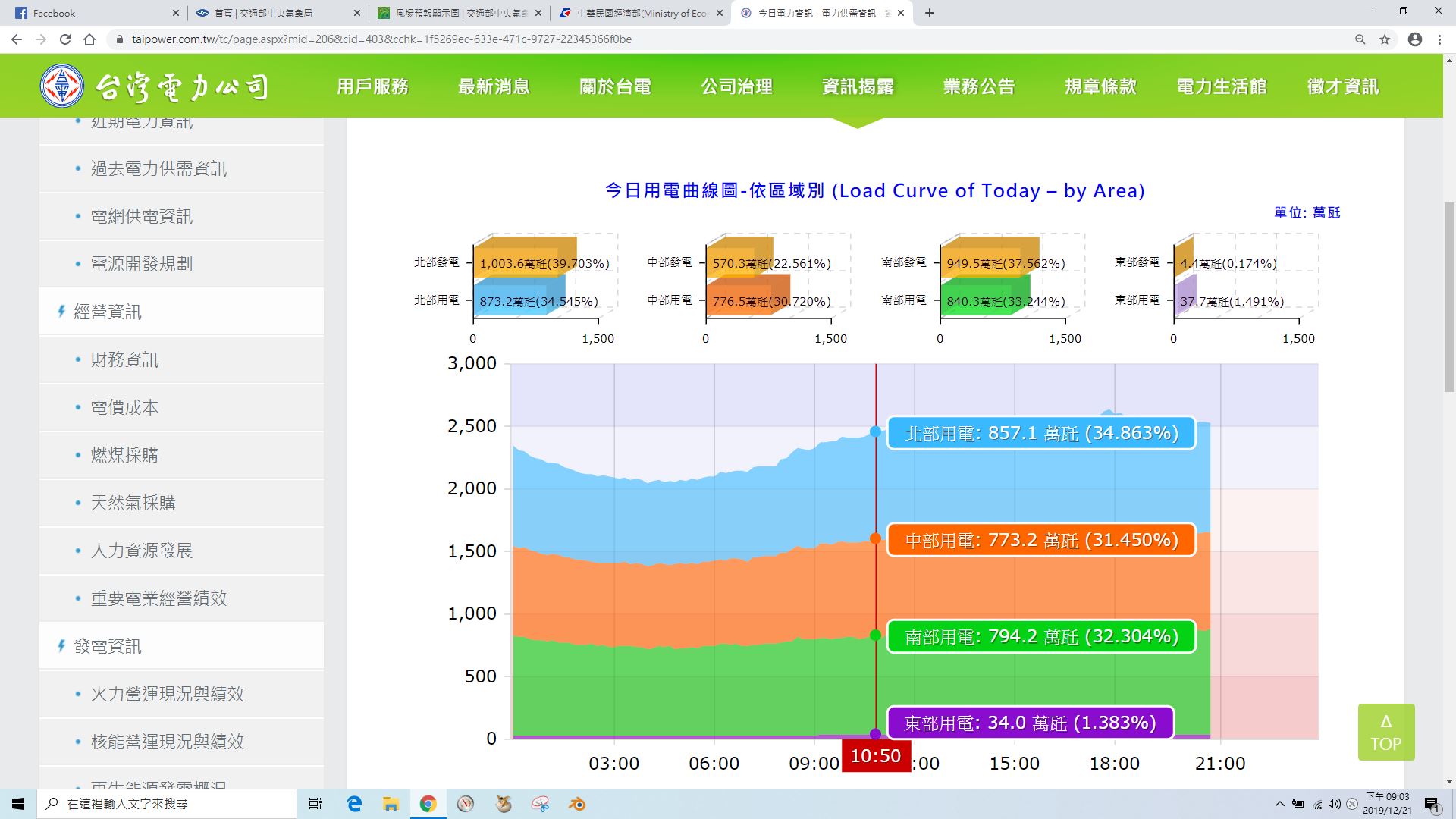Close the Facebook tab

click(x=176, y=13)
